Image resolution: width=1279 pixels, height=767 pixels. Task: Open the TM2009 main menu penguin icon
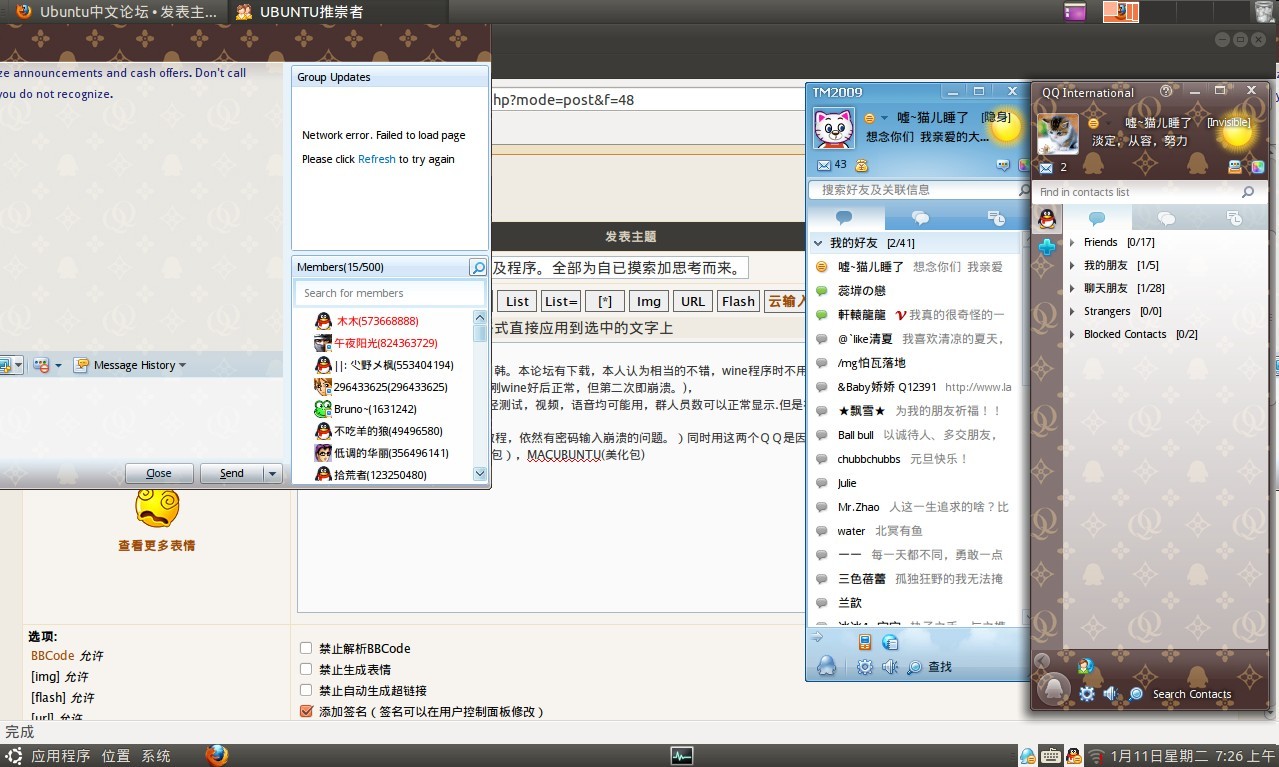pos(826,666)
